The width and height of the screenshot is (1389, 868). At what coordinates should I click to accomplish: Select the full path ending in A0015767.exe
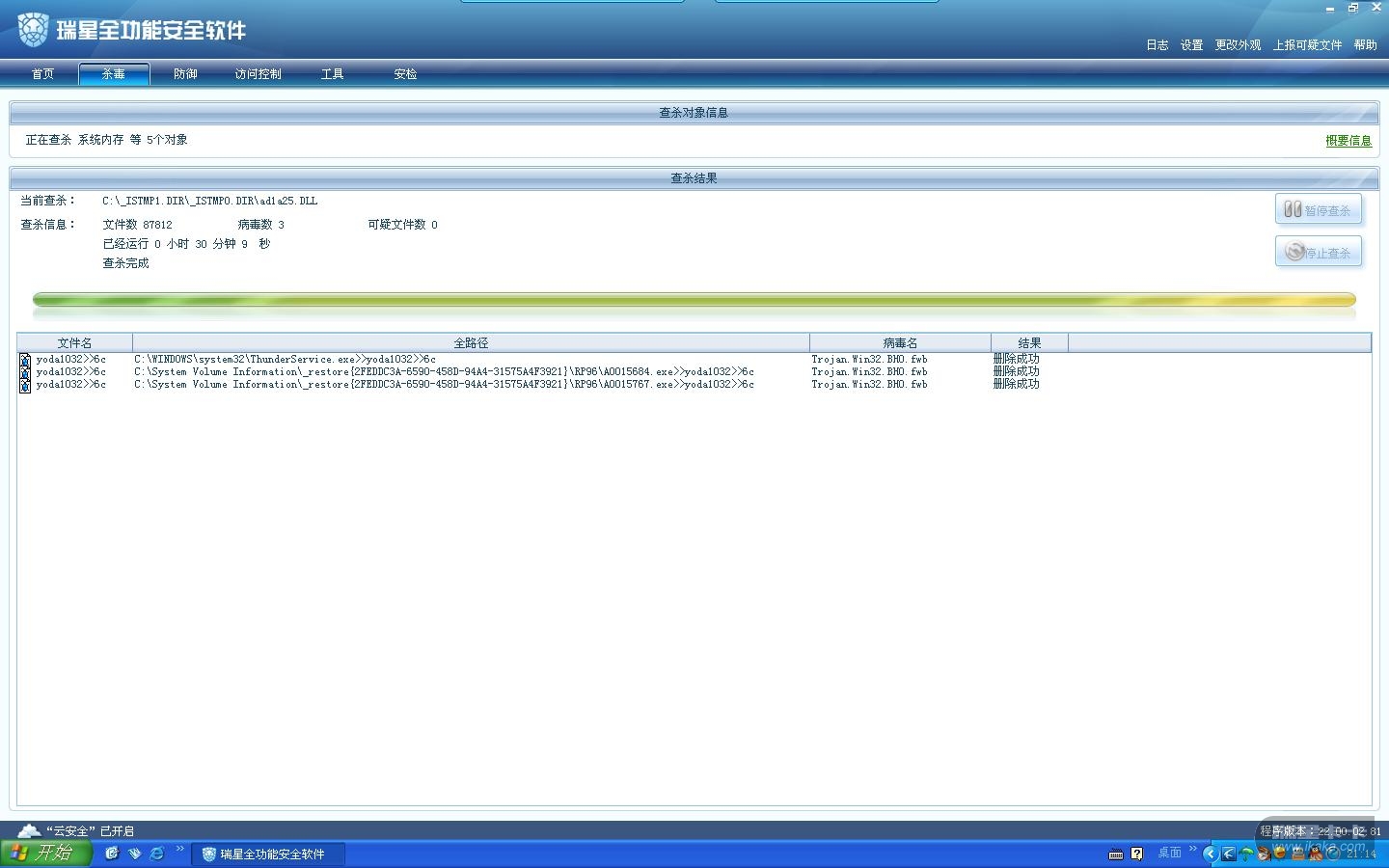point(444,385)
